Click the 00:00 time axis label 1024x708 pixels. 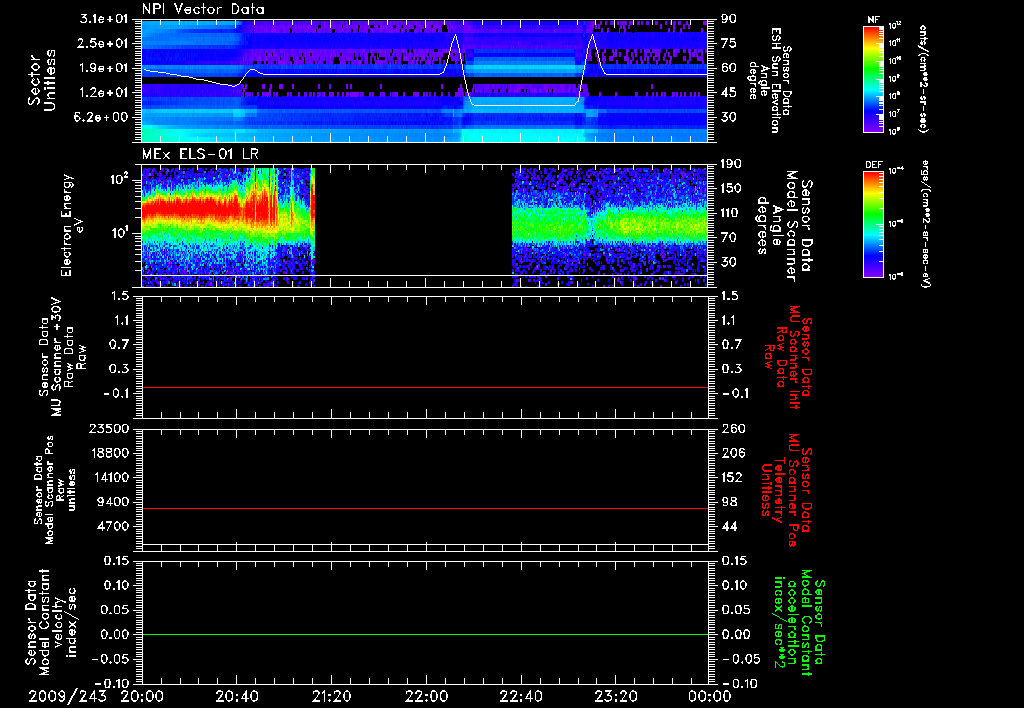point(710,696)
